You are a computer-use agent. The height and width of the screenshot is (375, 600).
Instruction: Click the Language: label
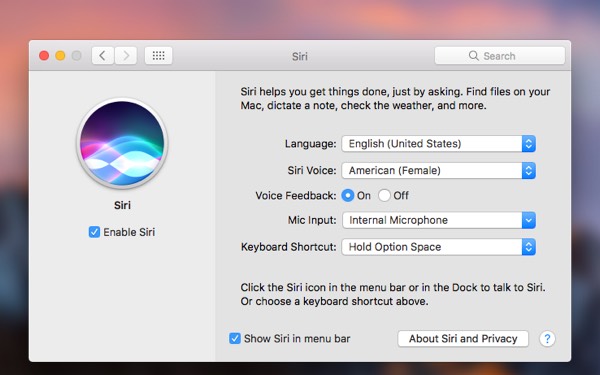[x=310, y=143]
